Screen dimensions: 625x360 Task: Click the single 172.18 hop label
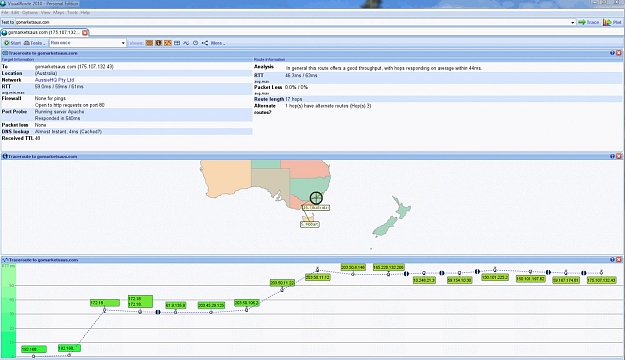105,303
